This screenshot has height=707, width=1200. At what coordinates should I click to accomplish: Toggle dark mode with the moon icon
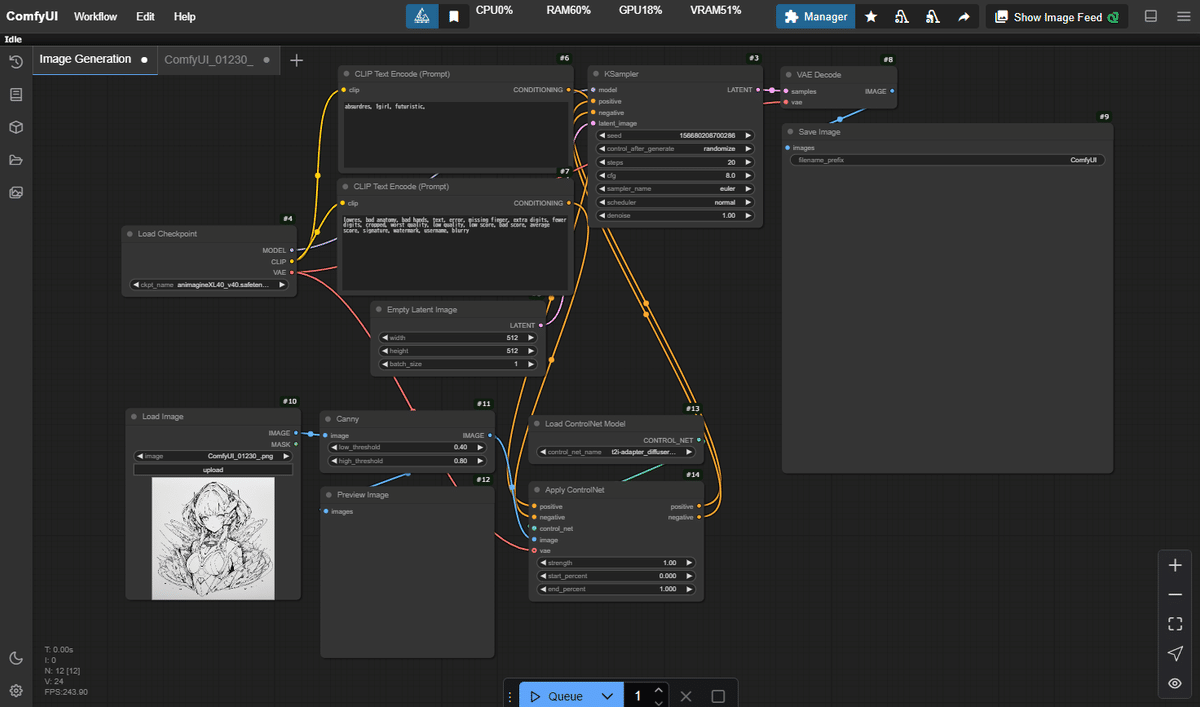(x=16, y=658)
